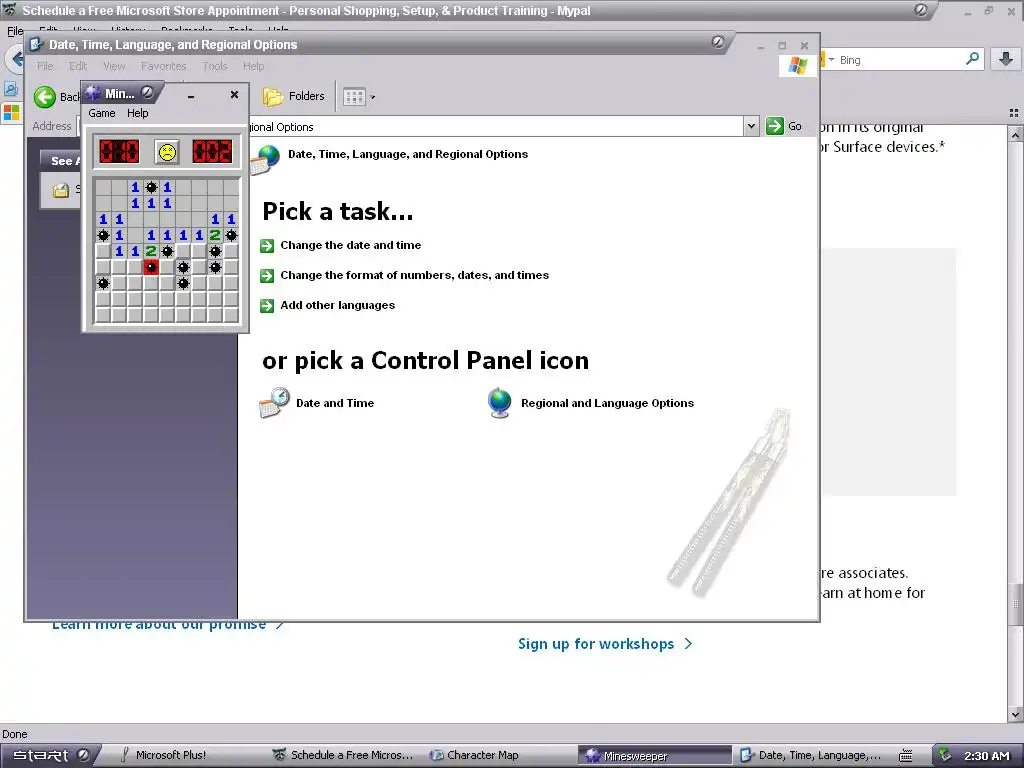1024x768 pixels.
Task: Click the Start button on taskbar
Action: point(49,755)
